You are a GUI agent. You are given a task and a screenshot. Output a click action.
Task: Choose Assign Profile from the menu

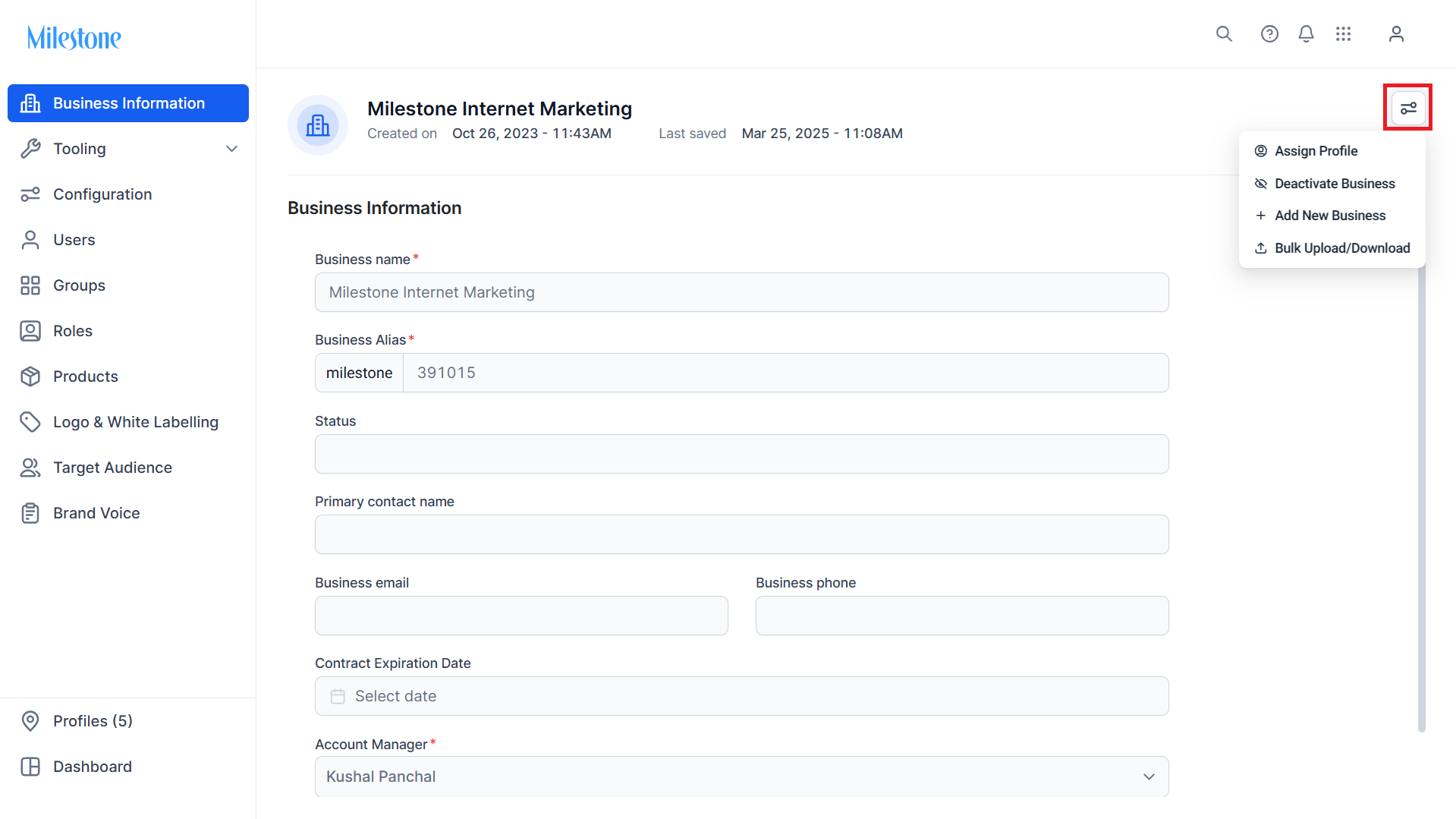coord(1332,151)
